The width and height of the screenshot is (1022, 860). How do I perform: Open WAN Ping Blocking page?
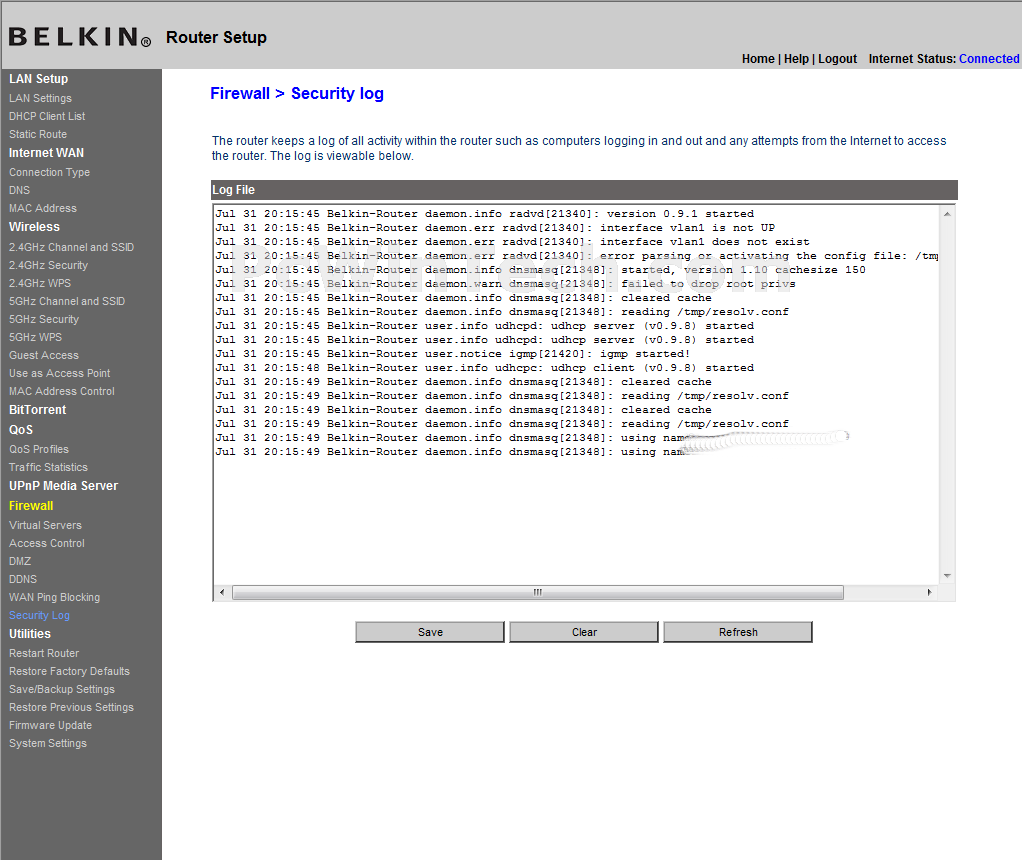tap(55, 597)
